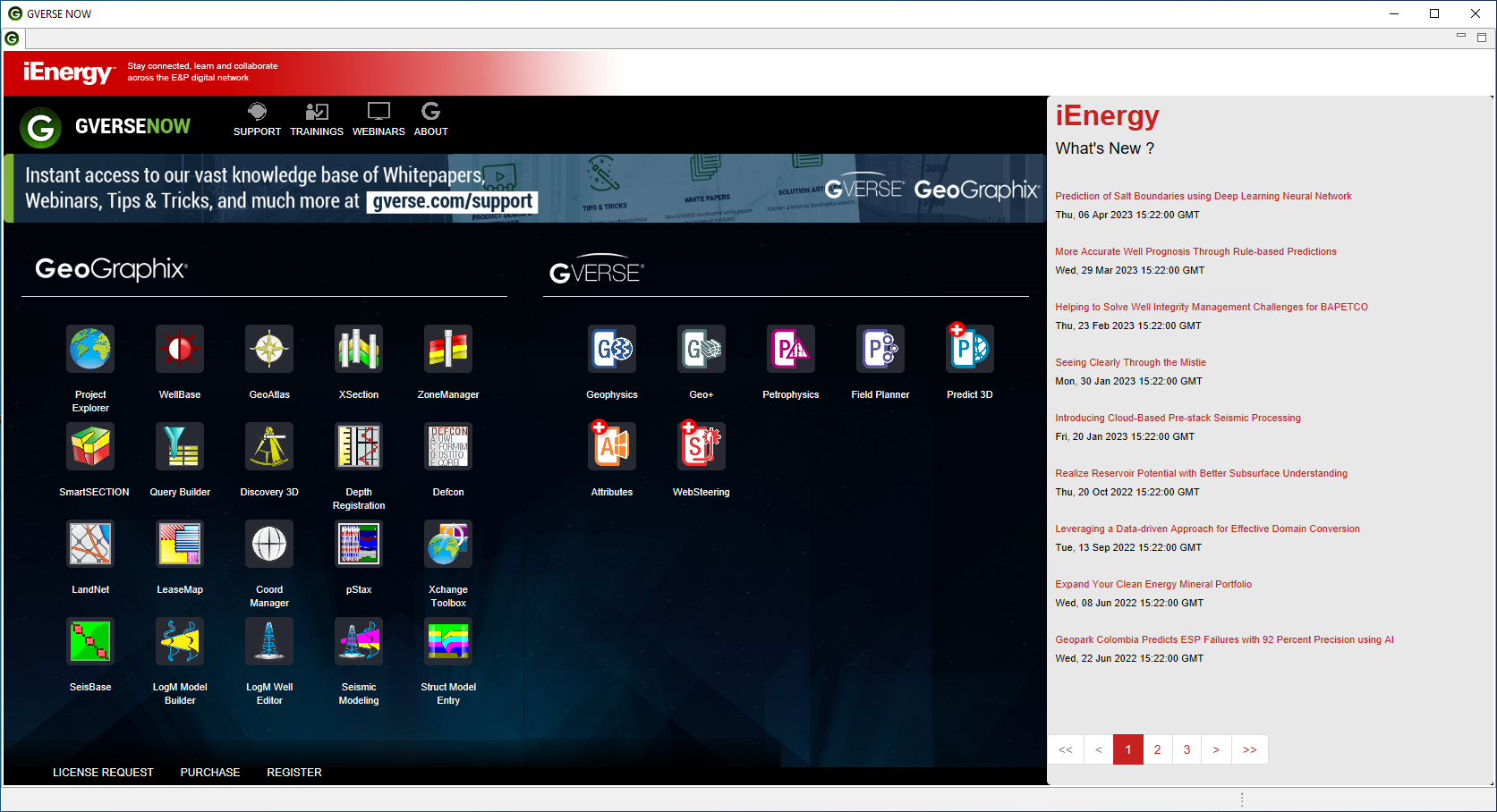Open LeaseMap application

click(x=180, y=544)
